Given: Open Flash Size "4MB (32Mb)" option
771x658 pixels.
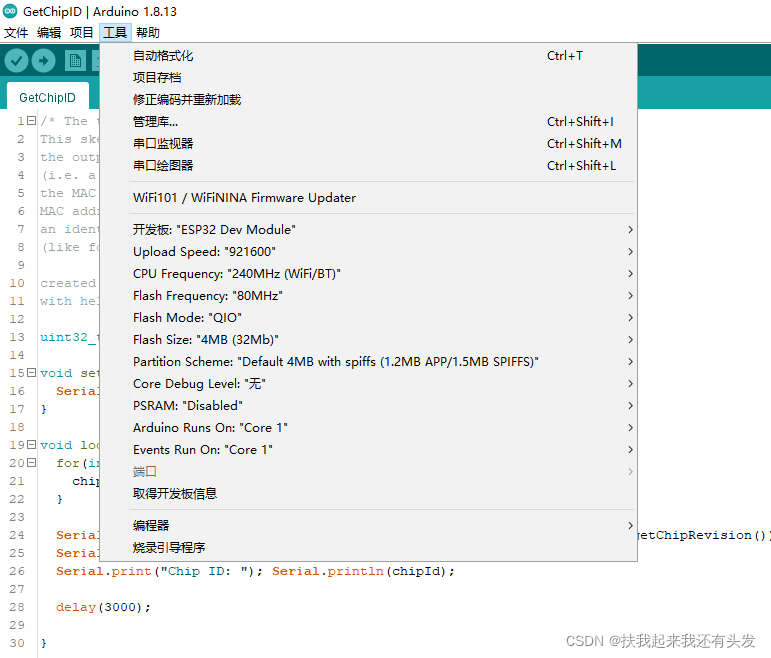Looking at the screenshot, I should (x=369, y=340).
